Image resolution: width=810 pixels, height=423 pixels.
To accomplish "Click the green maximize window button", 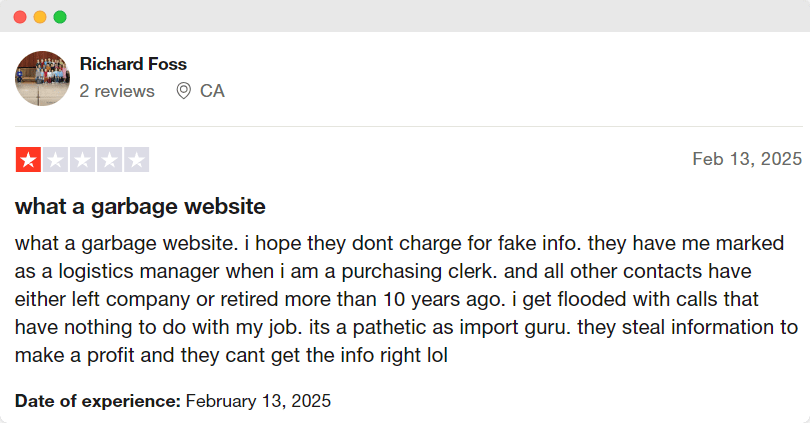I will (x=60, y=17).
